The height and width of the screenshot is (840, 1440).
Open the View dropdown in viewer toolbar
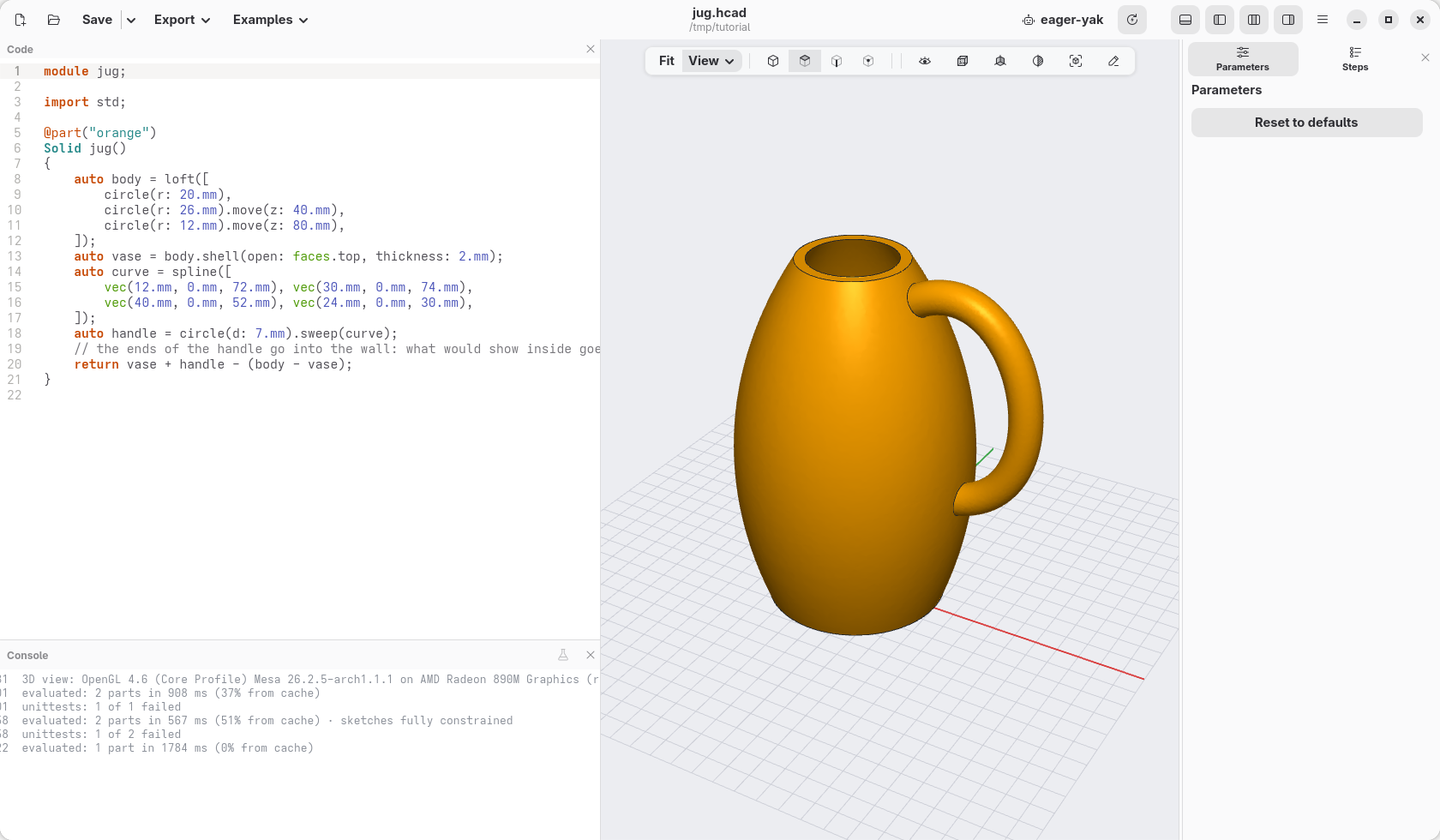pos(711,61)
